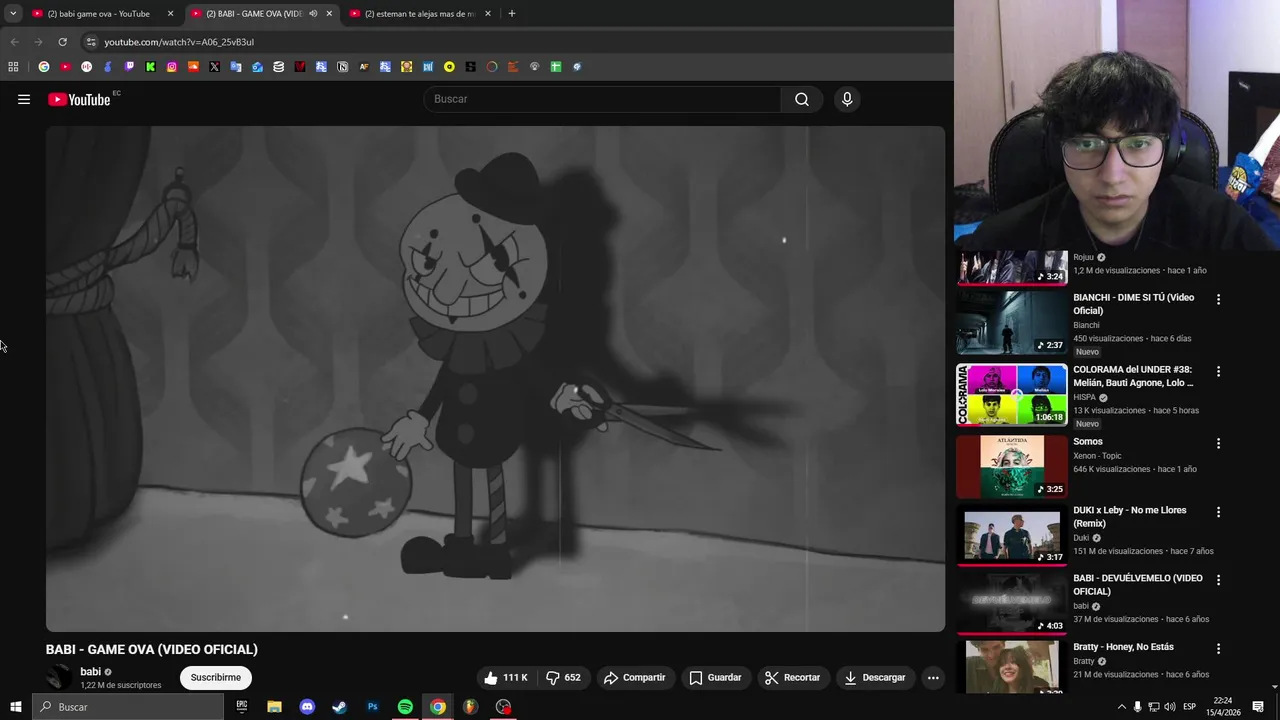Reload the current page
Screen dimensions: 1280x720
[x=62, y=42]
